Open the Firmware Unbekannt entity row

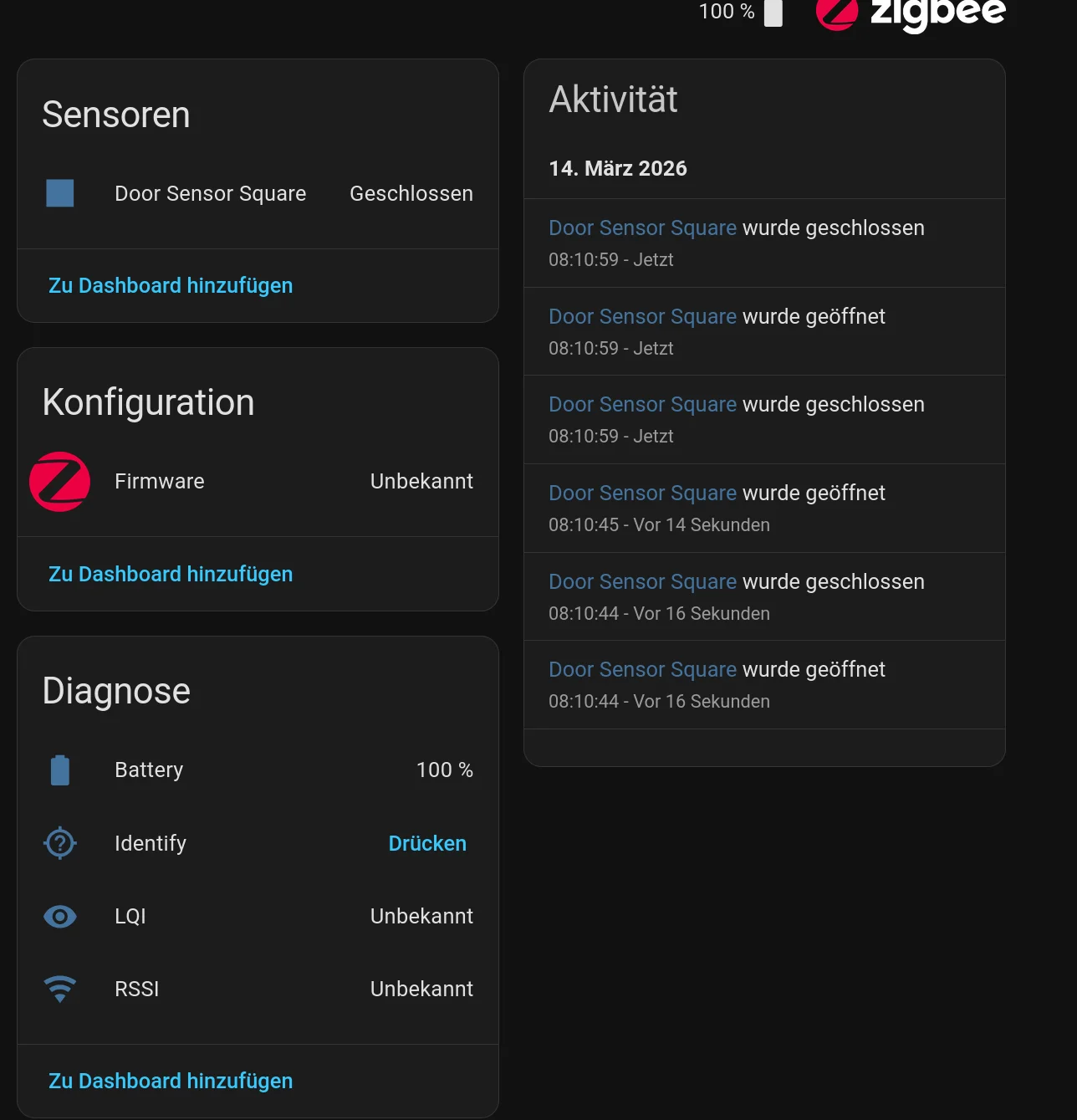[x=251, y=482]
